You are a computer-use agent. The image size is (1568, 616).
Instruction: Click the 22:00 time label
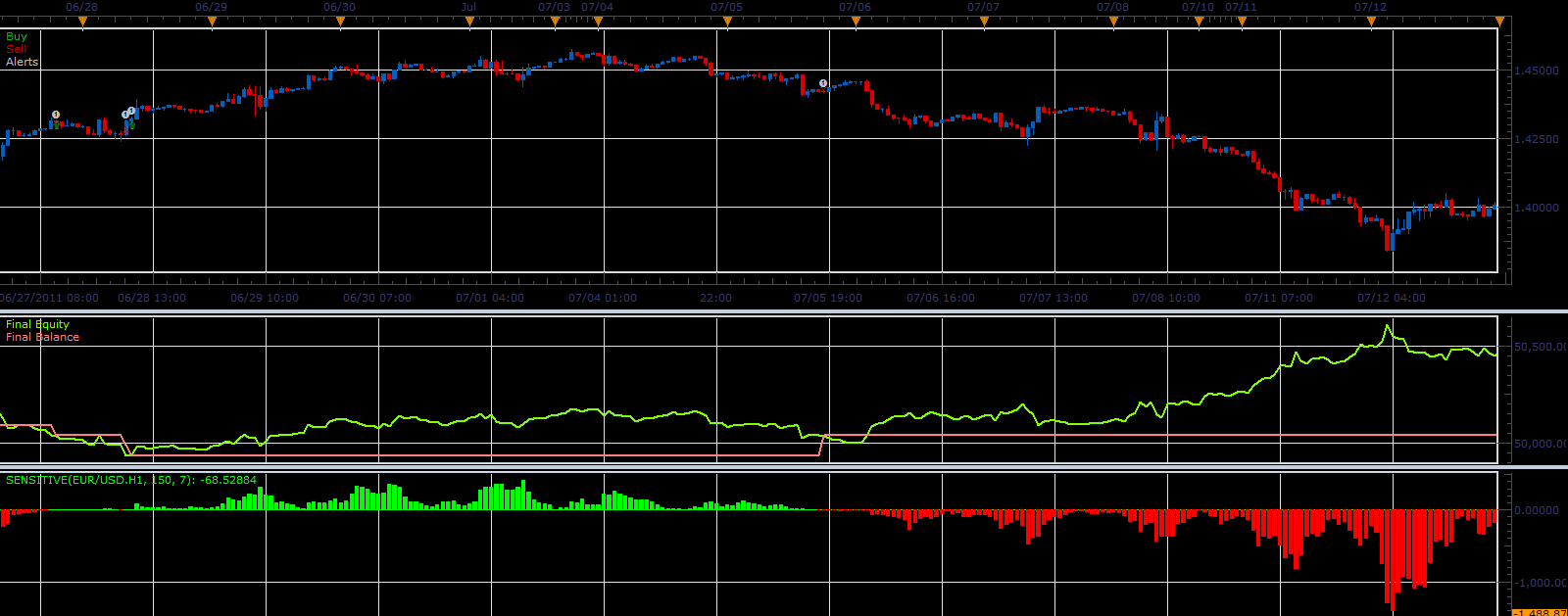point(715,298)
